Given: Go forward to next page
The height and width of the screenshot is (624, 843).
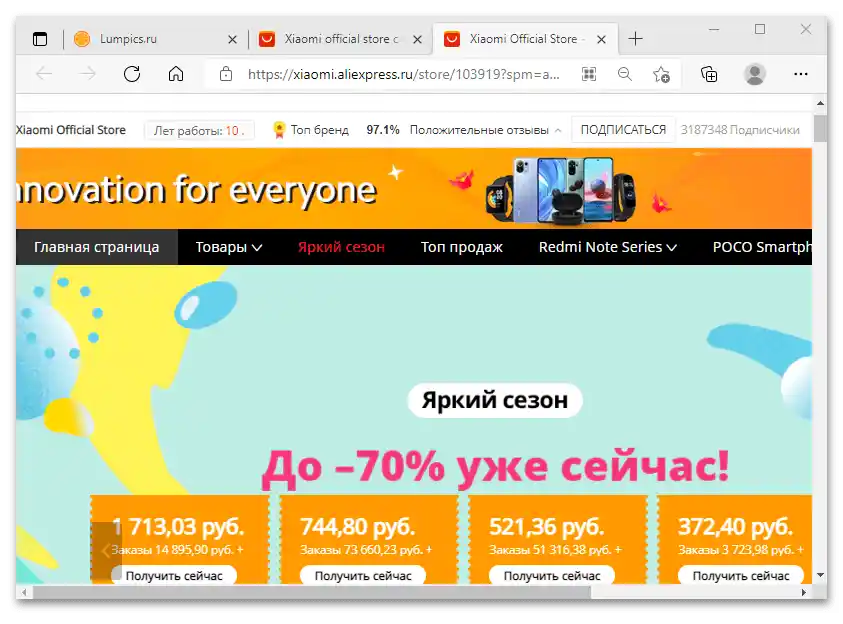Looking at the screenshot, I should (x=88, y=74).
